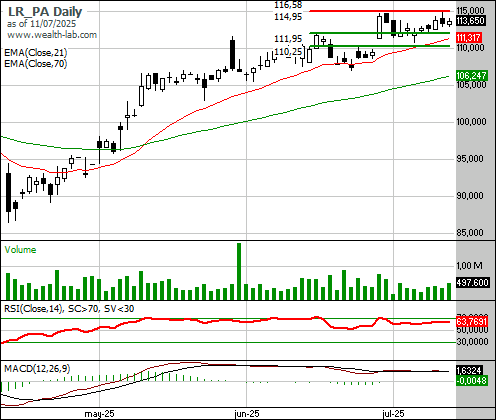The width and height of the screenshot is (496, 420).
Task: Select the EMA(Close,70) indicator label
Action: point(36,63)
